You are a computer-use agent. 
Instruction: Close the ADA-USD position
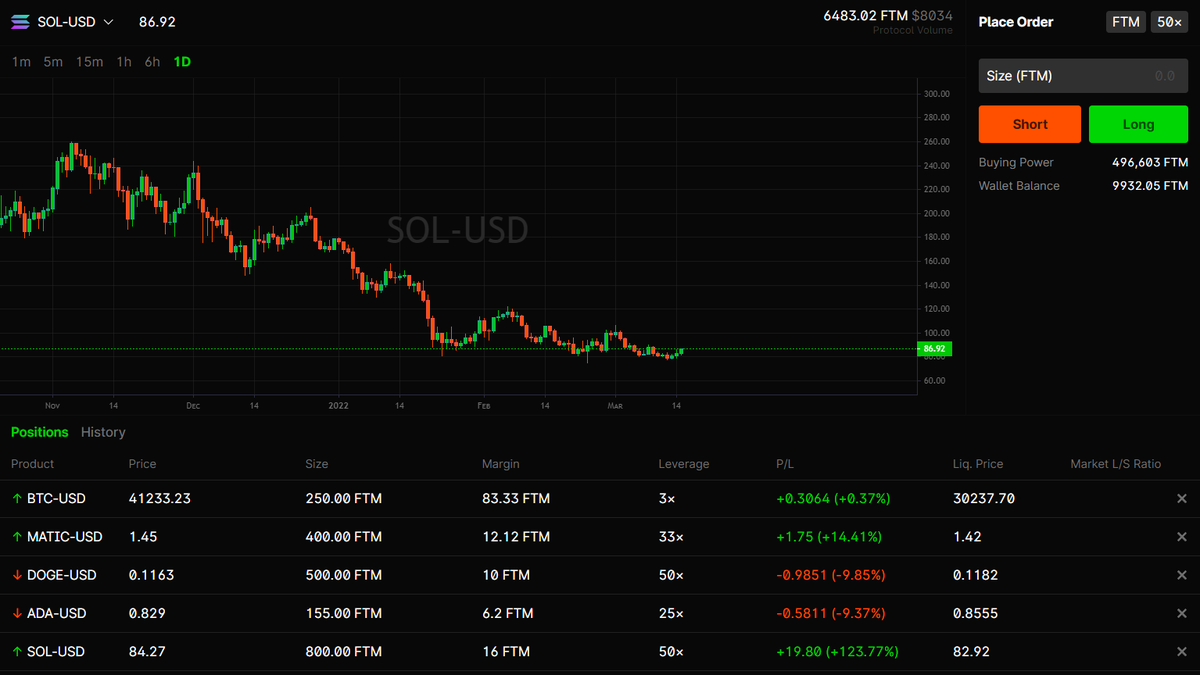(1181, 613)
